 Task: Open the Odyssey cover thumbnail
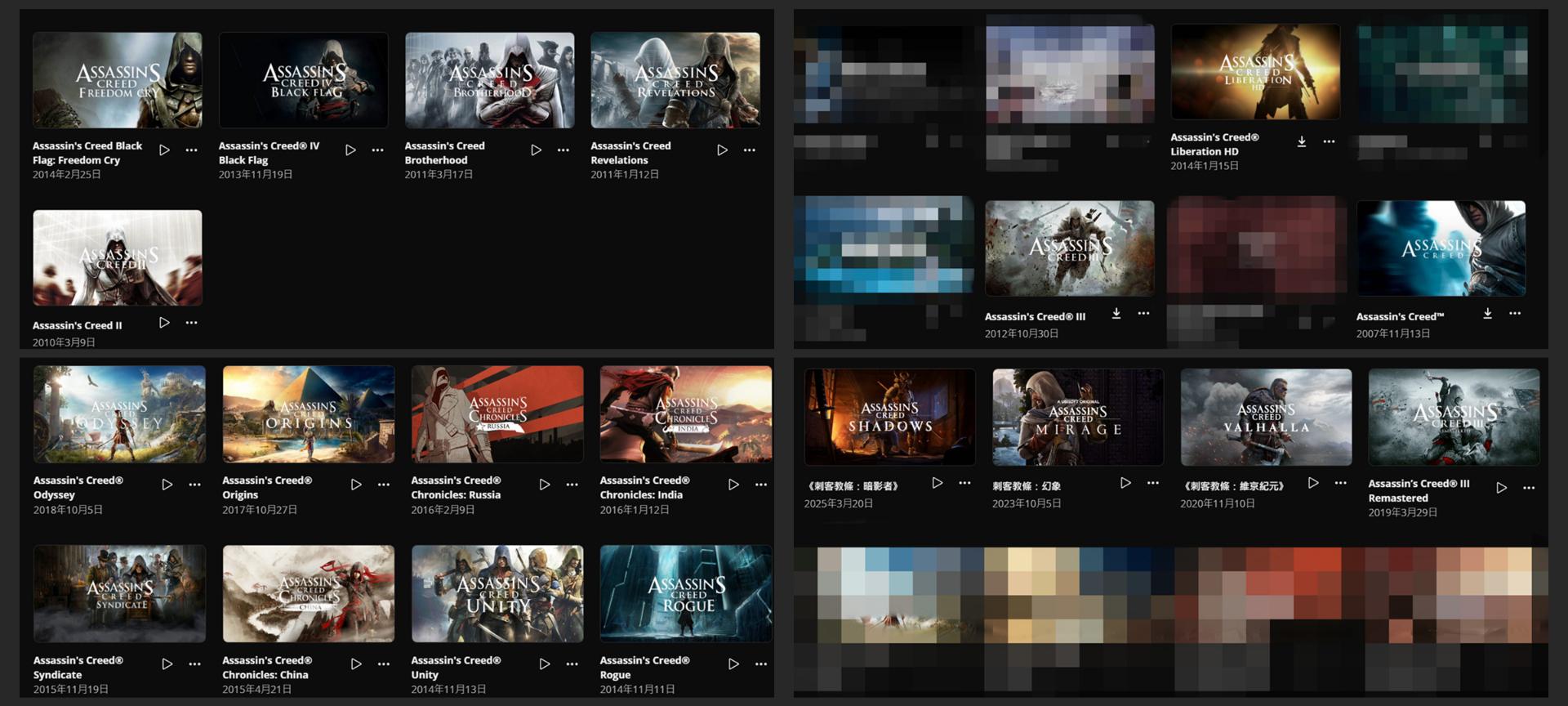[x=119, y=414]
